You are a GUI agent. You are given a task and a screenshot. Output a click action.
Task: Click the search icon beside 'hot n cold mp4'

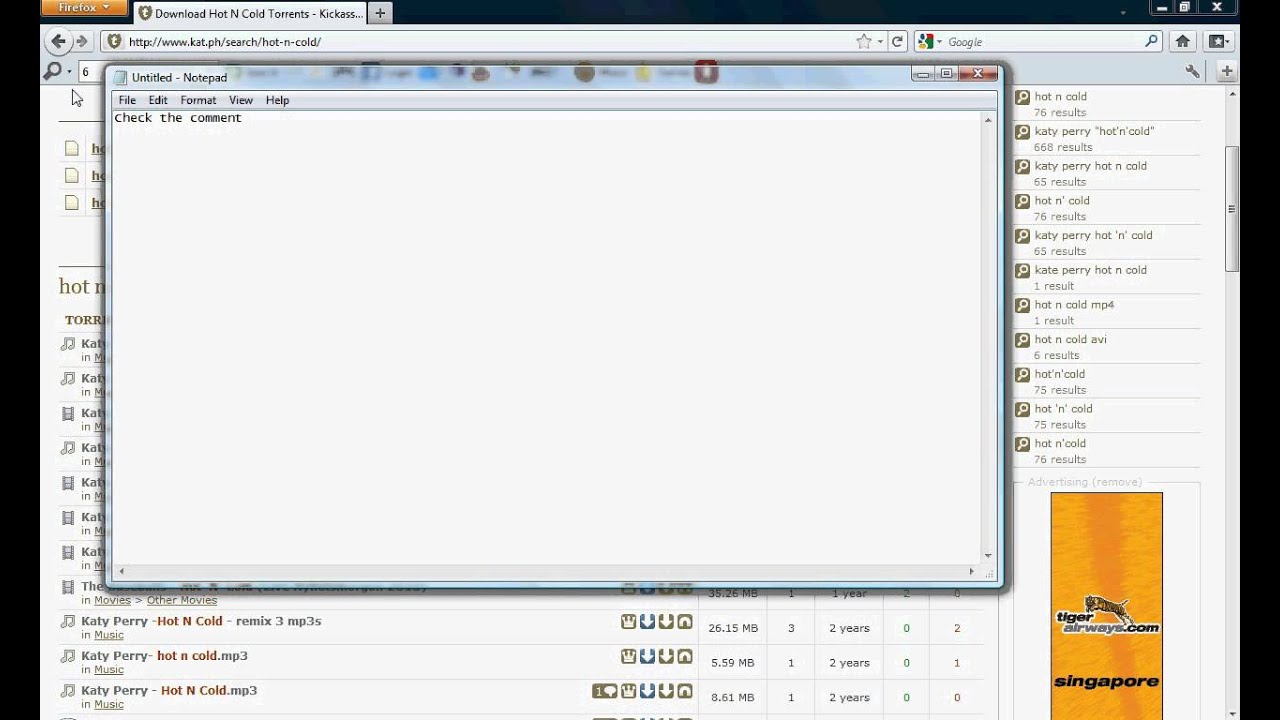point(1022,306)
